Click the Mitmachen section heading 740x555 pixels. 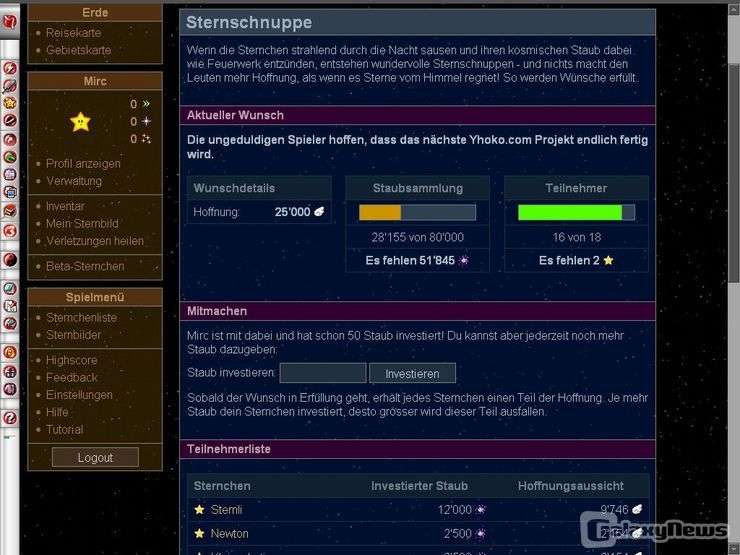point(217,311)
